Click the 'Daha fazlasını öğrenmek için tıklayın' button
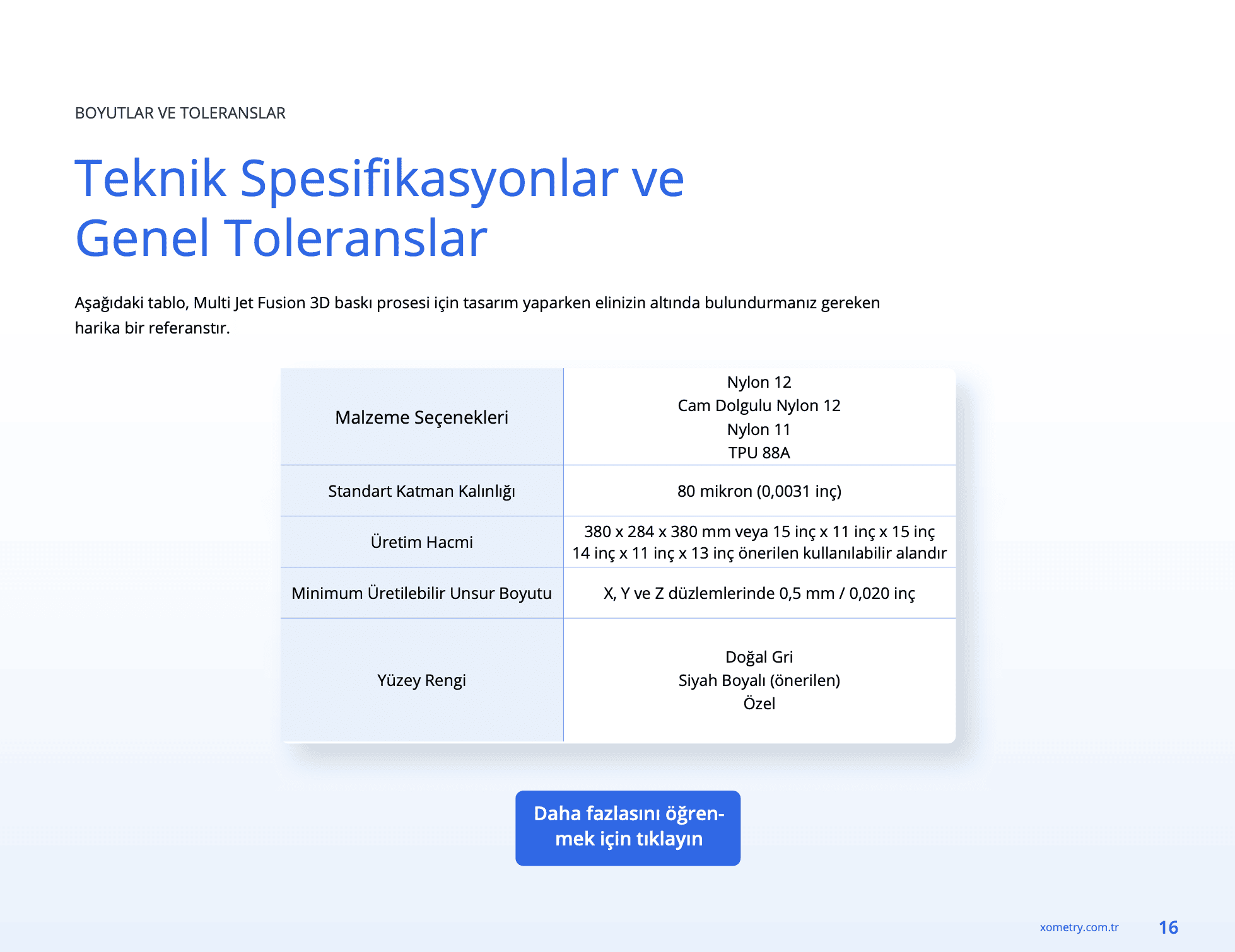This screenshot has width=1235, height=952. click(628, 827)
